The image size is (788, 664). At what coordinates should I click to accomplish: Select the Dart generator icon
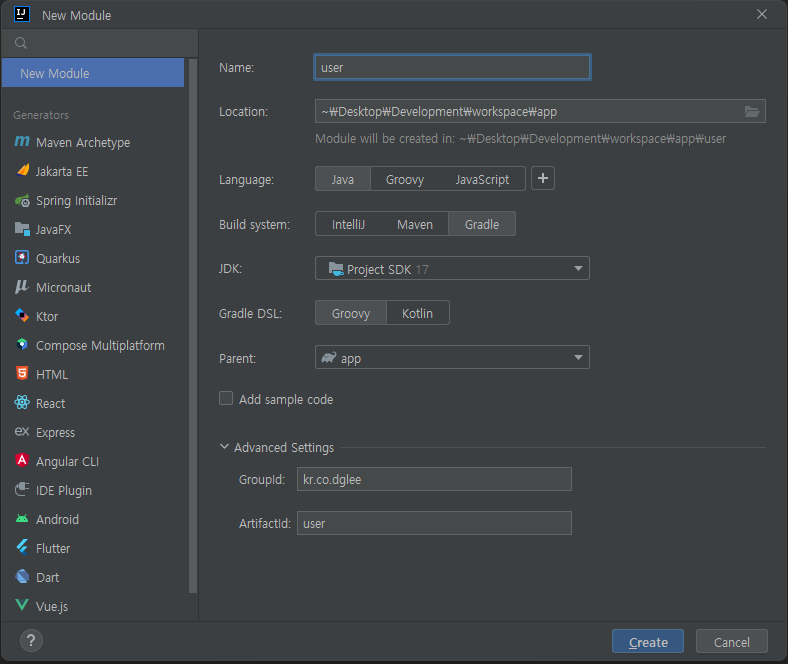tap(22, 577)
